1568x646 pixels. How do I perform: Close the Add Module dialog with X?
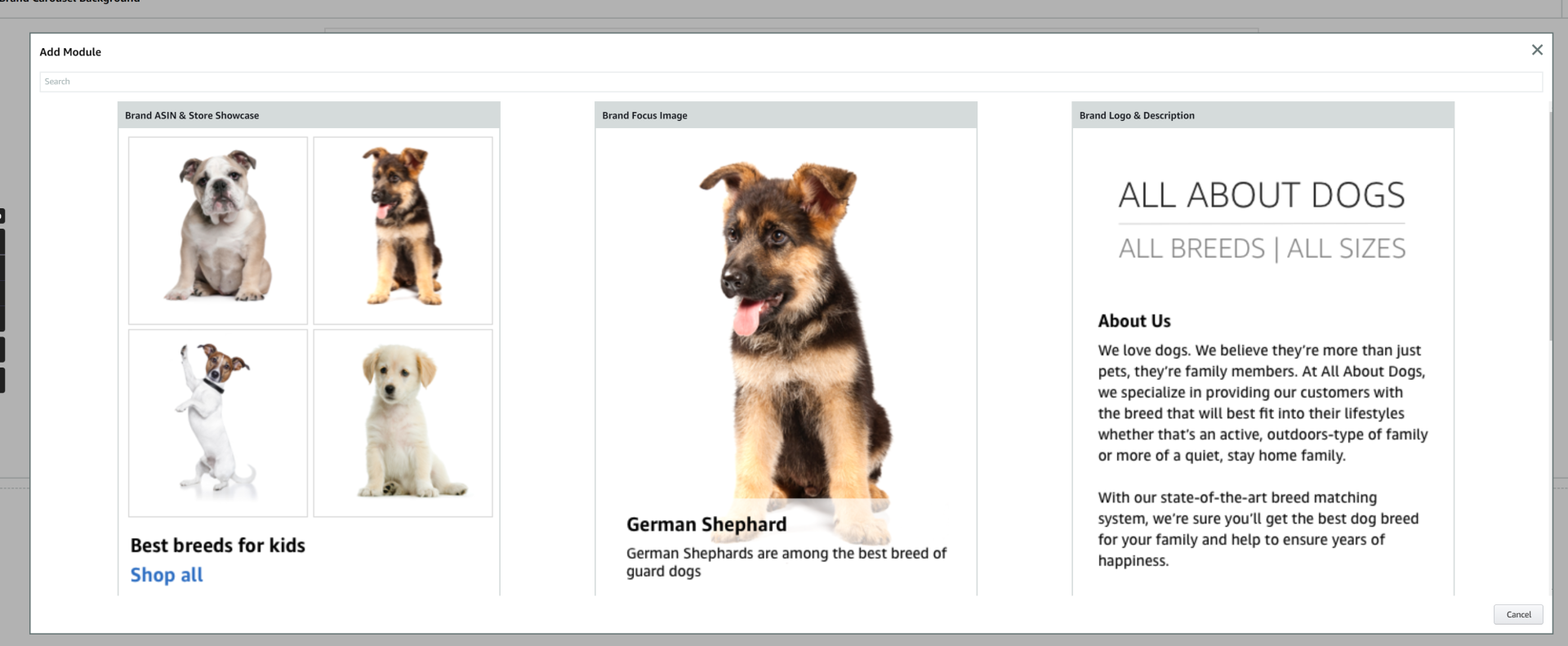pyautogui.click(x=1537, y=50)
